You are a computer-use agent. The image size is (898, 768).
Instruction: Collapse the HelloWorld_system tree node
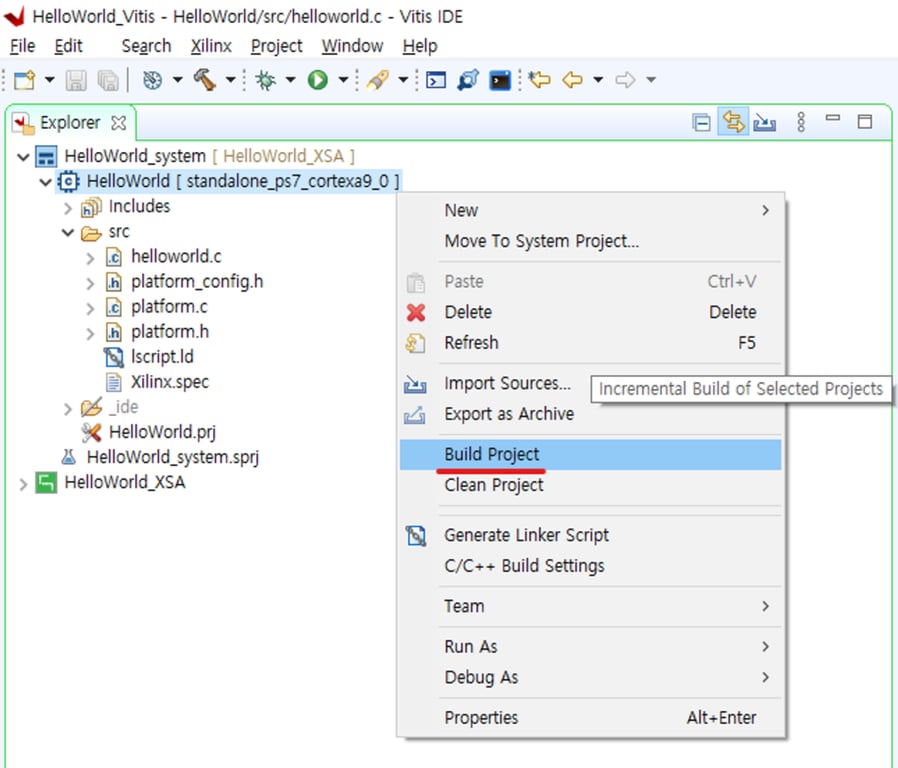[23, 157]
